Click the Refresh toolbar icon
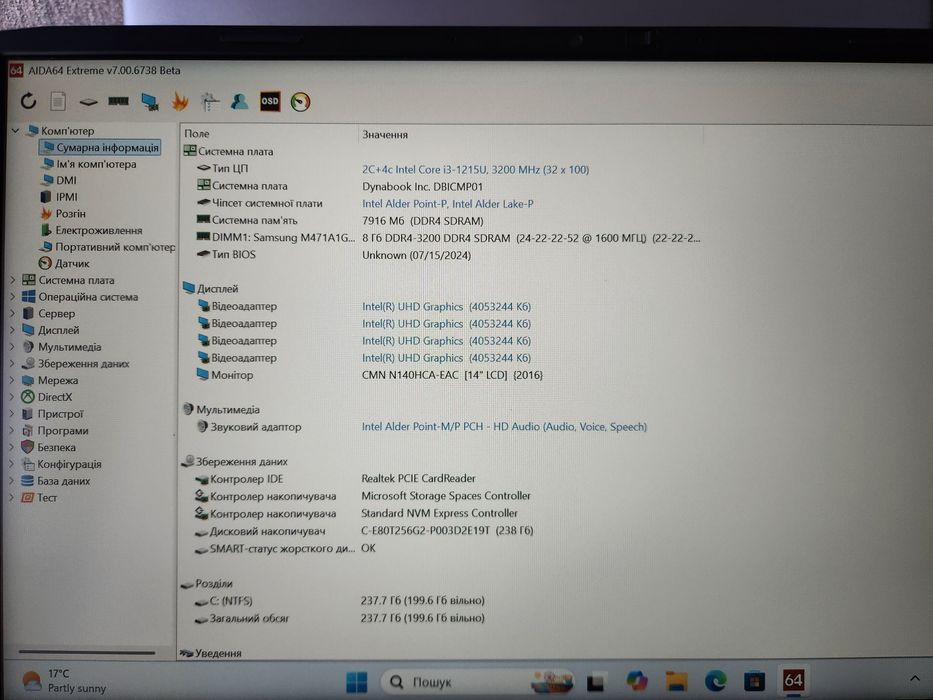Image resolution: width=933 pixels, height=700 pixels. point(28,101)
